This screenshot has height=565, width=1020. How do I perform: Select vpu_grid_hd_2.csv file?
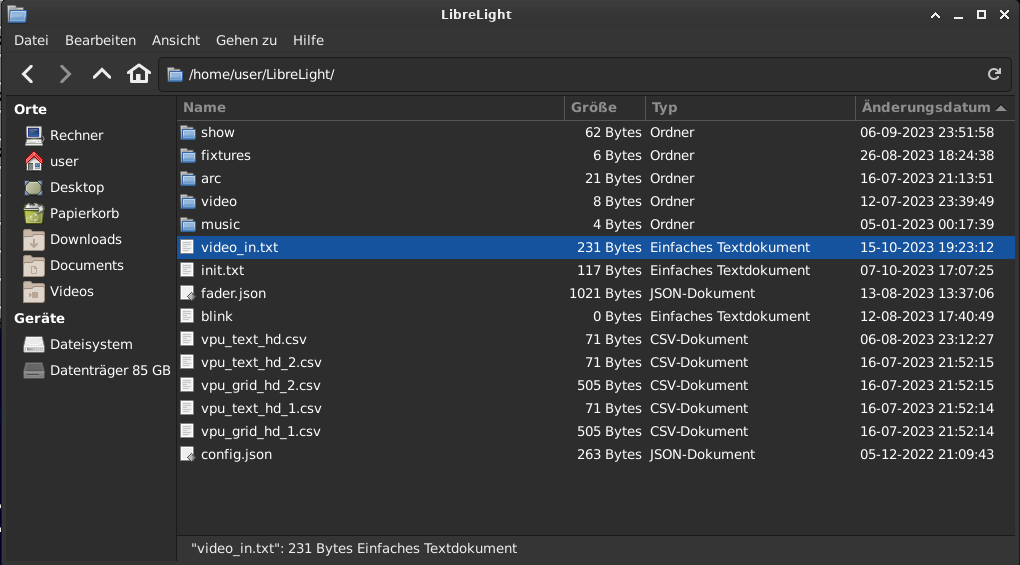tap(260, 385)
